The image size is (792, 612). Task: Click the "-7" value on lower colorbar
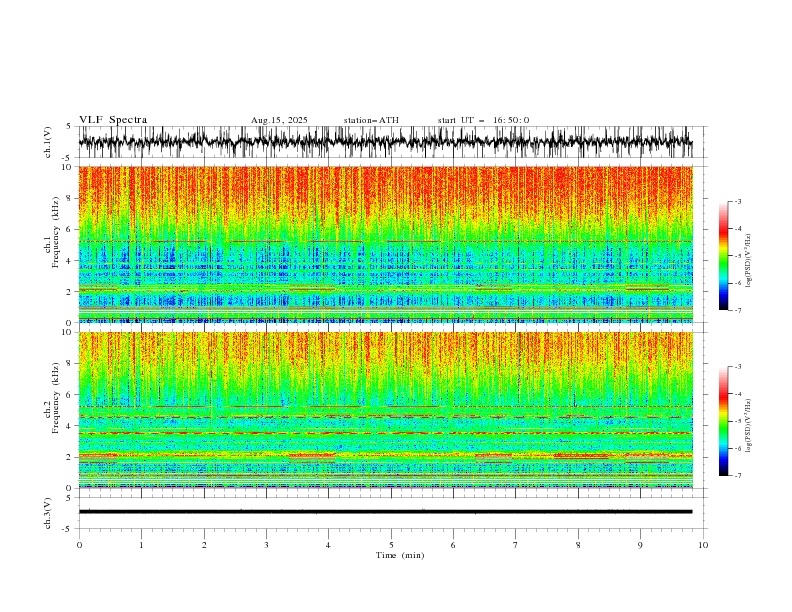click(738, 475)
